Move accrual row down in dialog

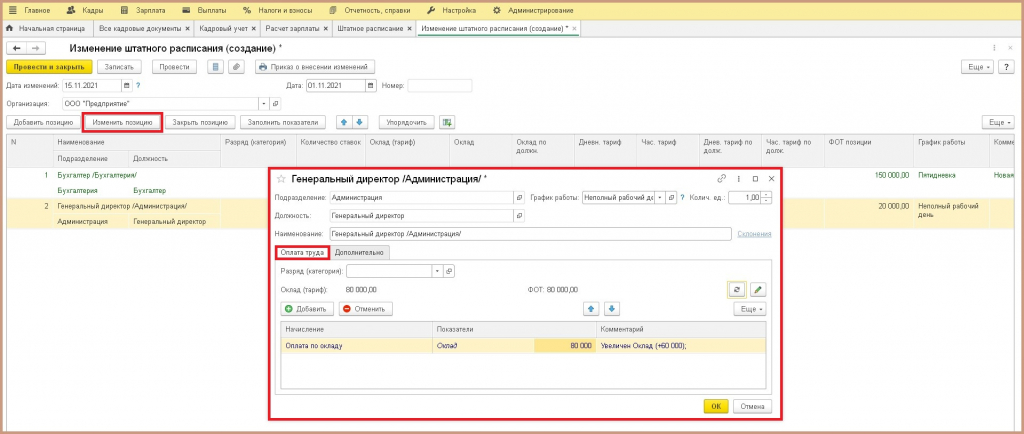coord(611,309)
